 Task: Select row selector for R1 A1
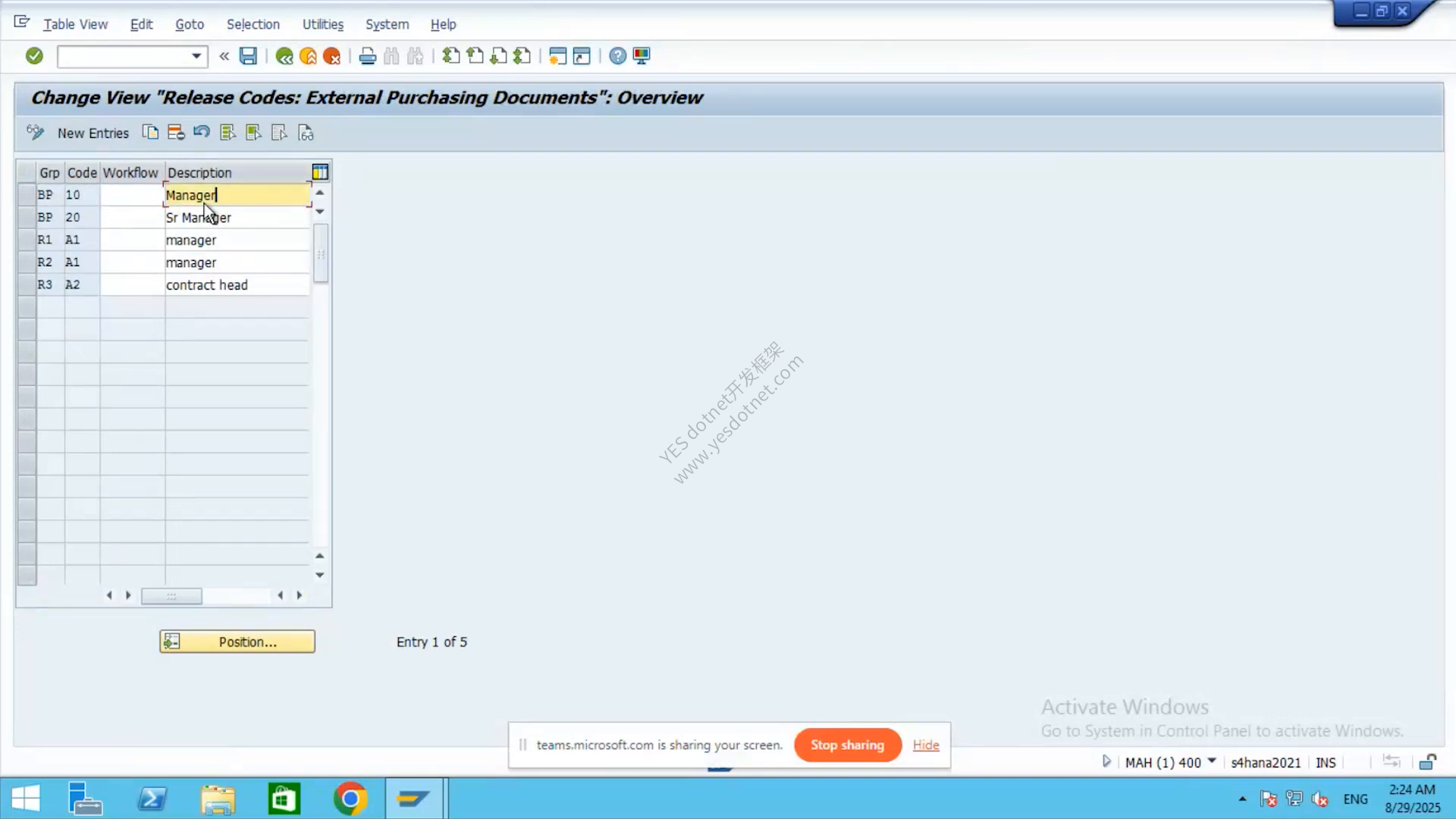pyautogui.click(x=27, y=240)
